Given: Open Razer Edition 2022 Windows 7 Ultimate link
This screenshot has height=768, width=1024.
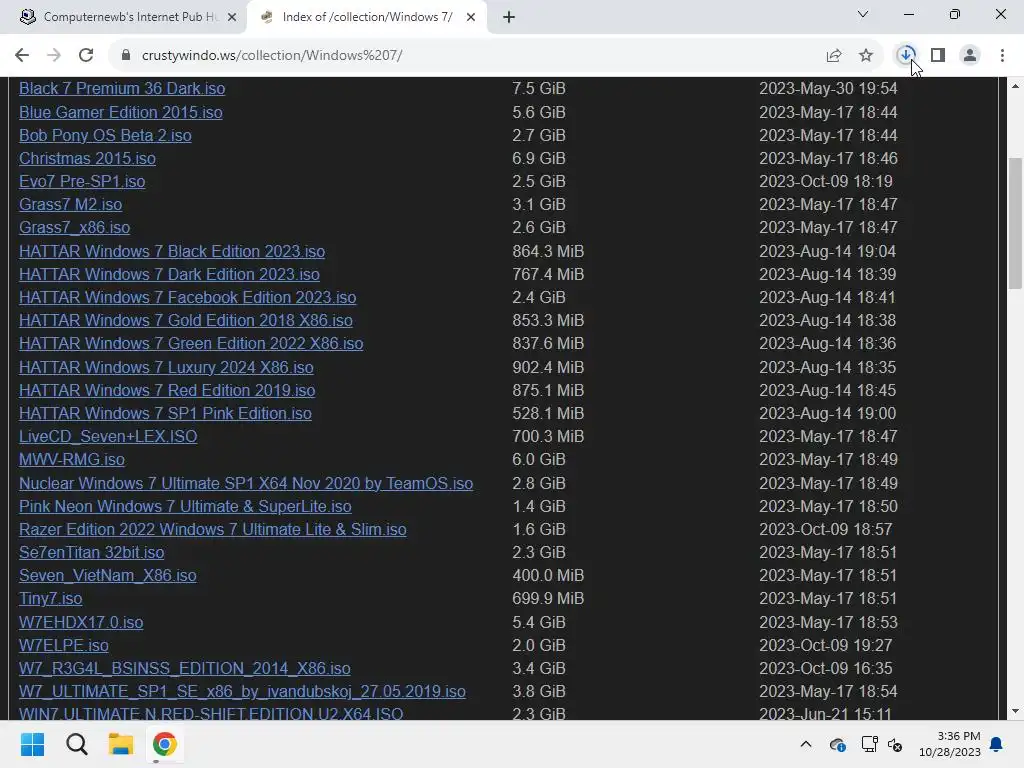Looking at the screenshot, I should [x=213, y=529].
